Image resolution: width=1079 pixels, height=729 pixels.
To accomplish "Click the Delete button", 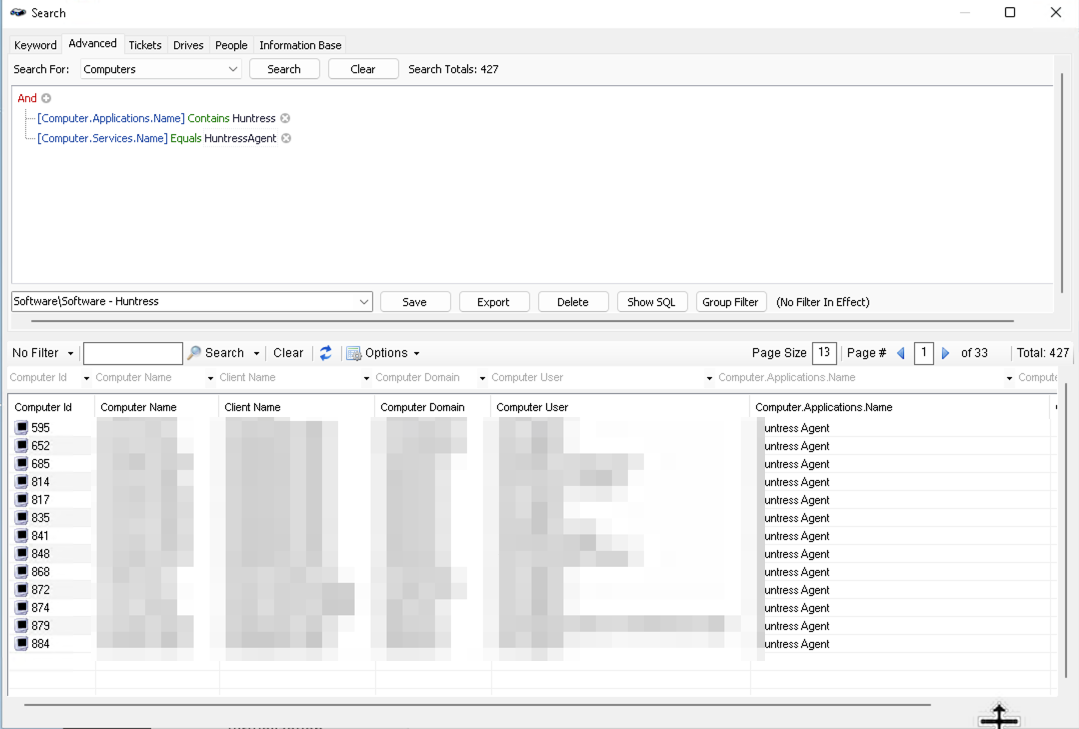I will pos(573,302).
